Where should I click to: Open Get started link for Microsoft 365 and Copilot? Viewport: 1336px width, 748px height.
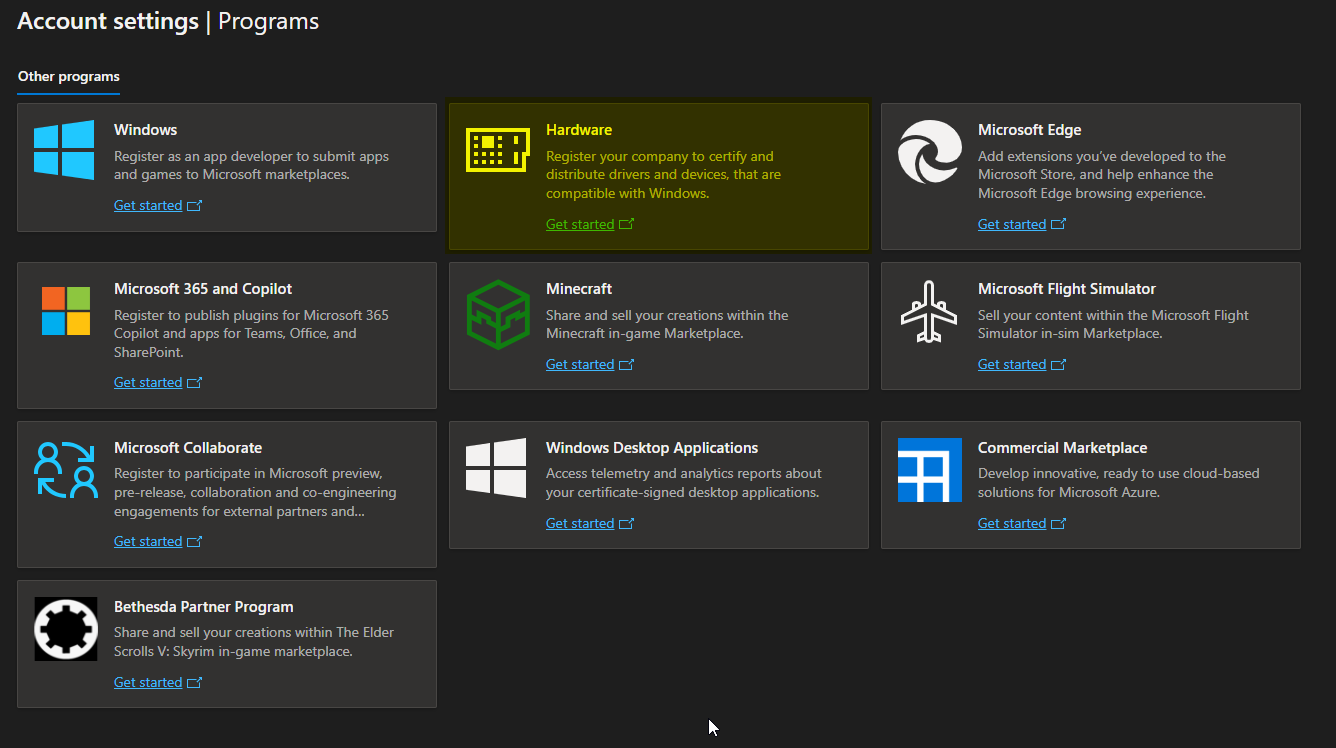[148, 383]
